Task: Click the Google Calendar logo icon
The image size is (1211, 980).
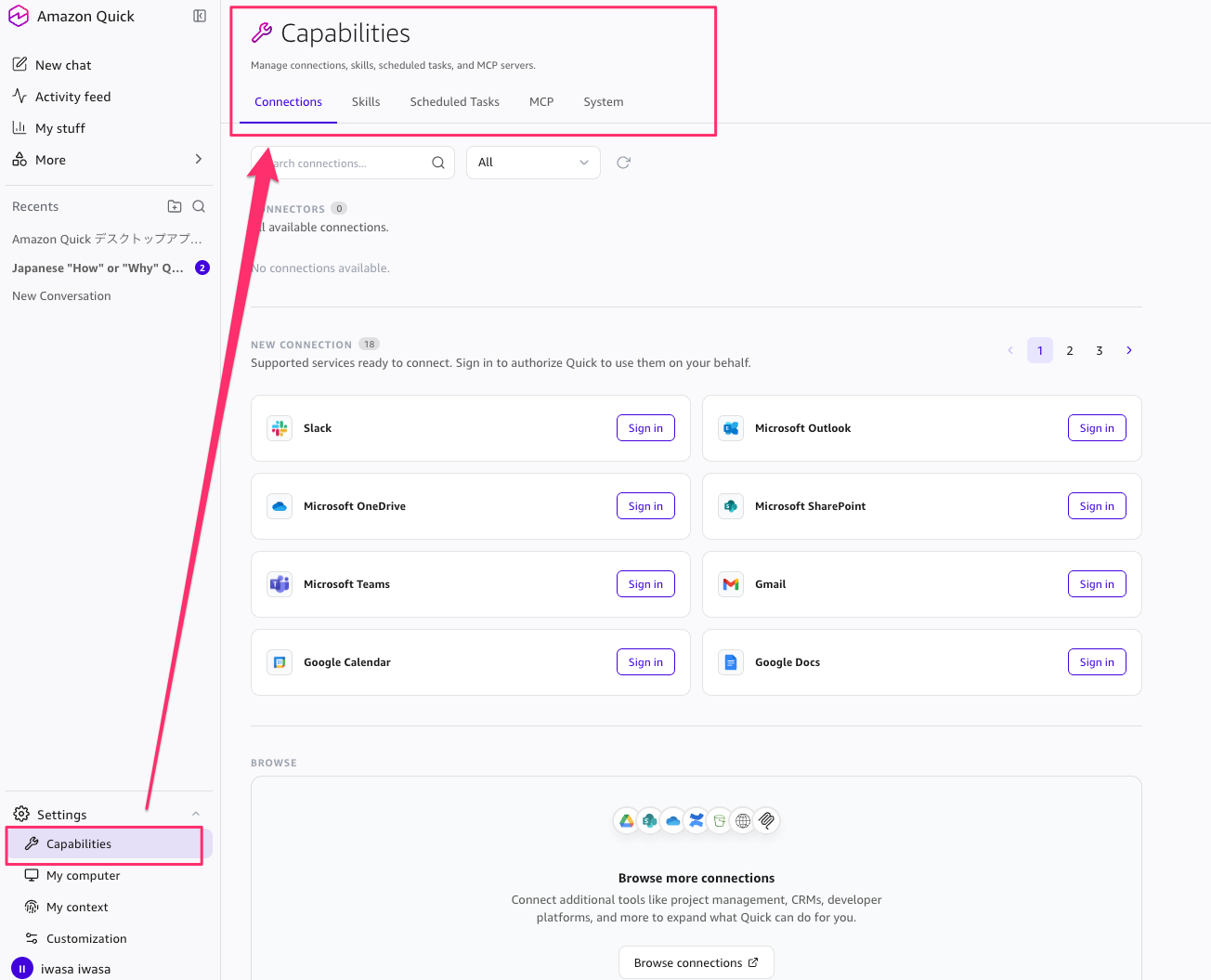Action: 280,662
